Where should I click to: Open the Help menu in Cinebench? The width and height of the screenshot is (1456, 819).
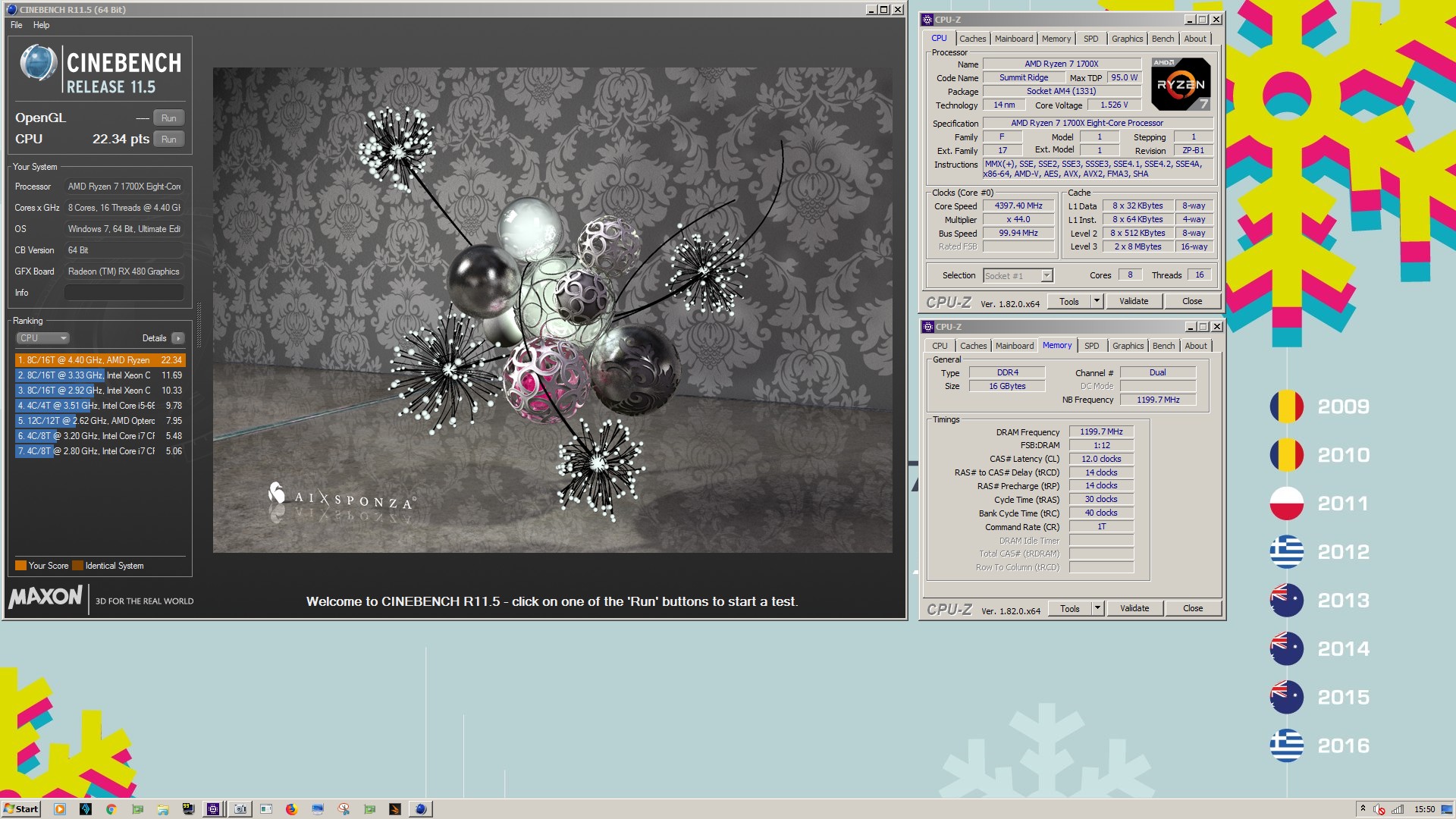(41, 25)
